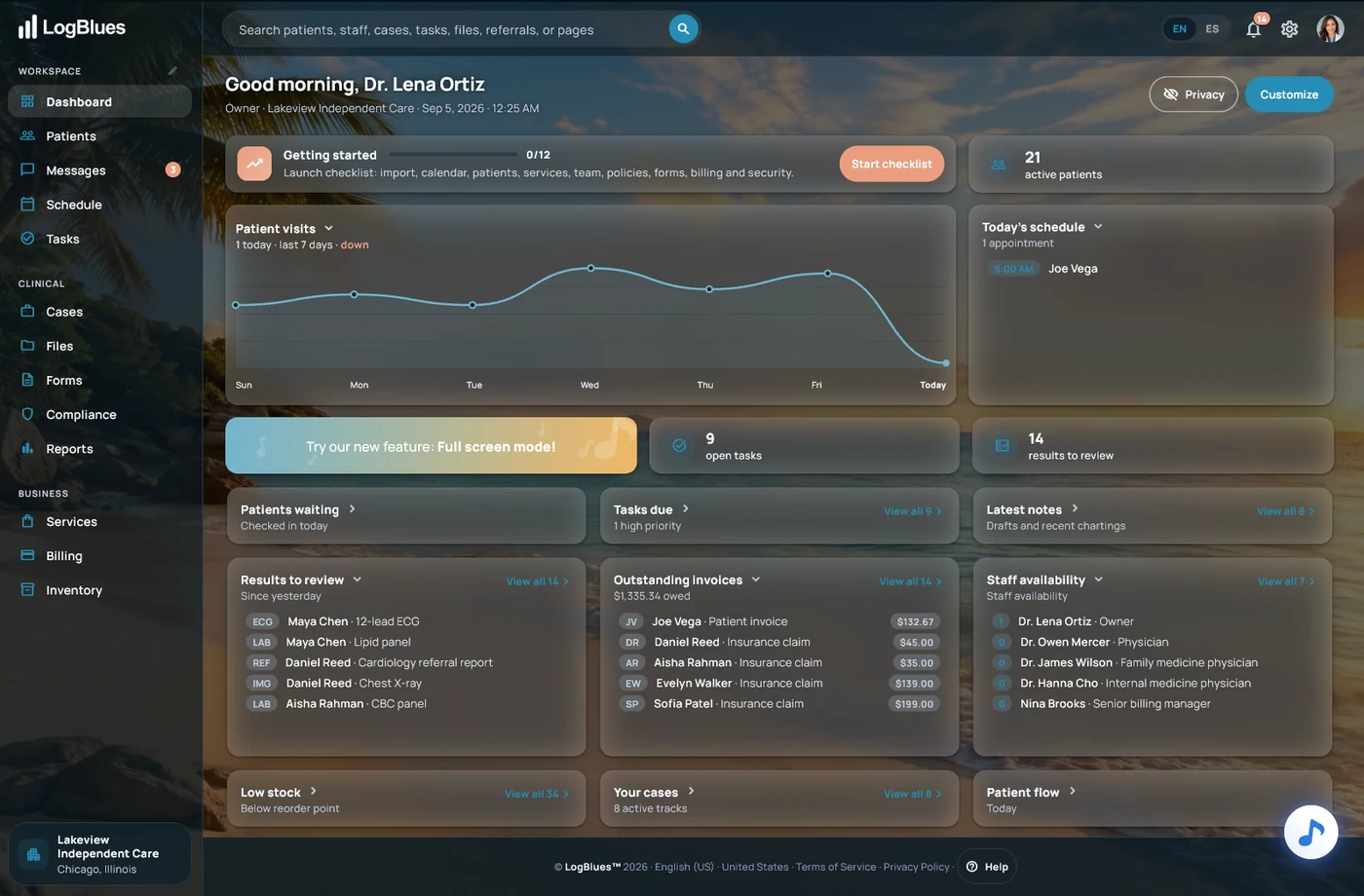1364x896 pixels.
Task: Click the Wed data point on chart
Action: (x=590, y=268)
